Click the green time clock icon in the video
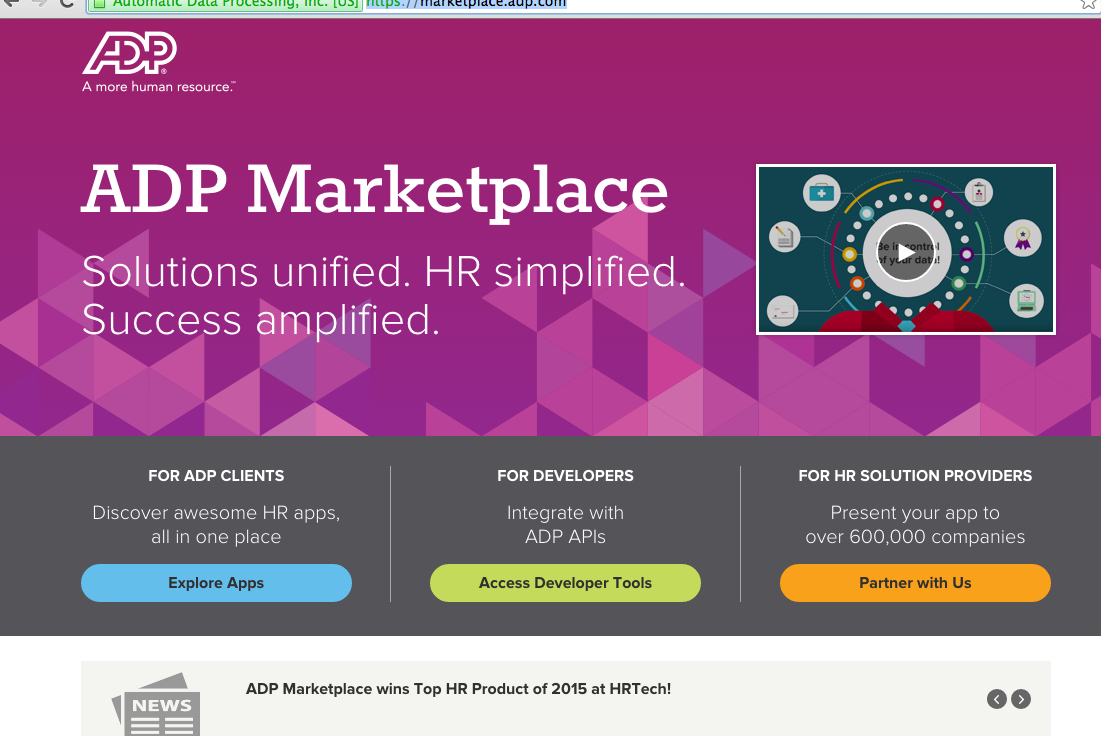The height and width of the screenshot is (737, 1101). click(x=1025, y=298)
